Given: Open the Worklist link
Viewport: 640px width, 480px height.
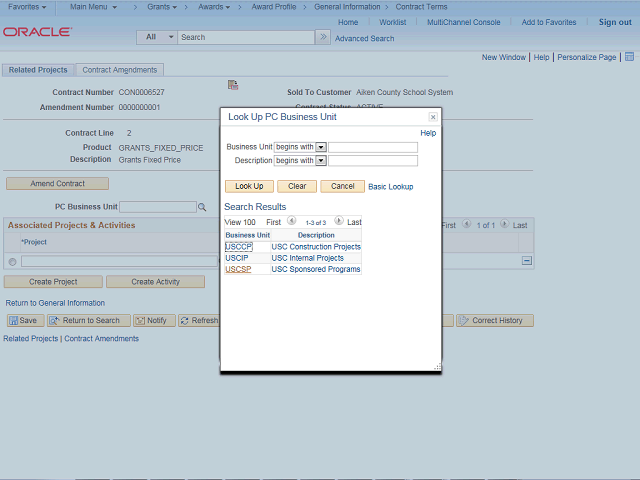Looking at the screenshot, I should pyautogui.click(x=393, y=22).
